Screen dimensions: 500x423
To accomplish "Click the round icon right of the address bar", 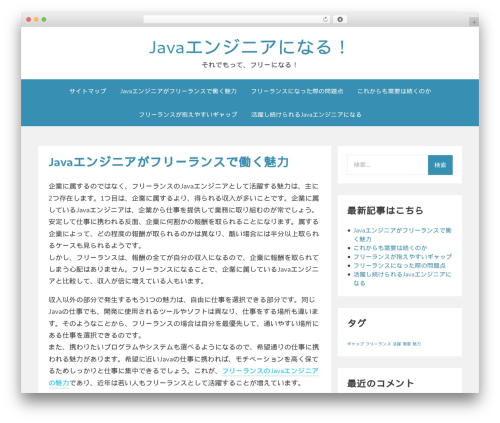I will (340, 20).
